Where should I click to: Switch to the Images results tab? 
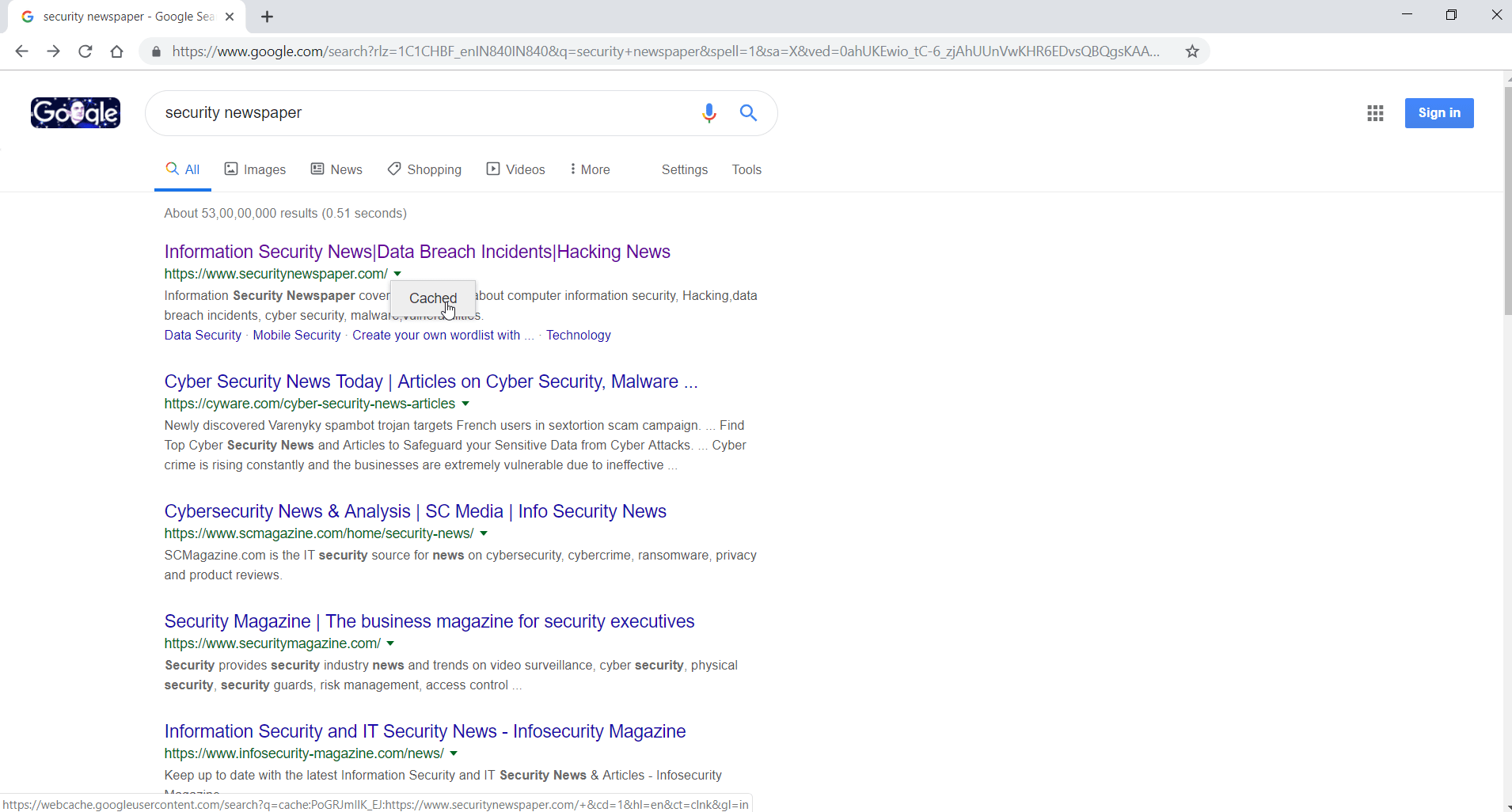(255, 169)
